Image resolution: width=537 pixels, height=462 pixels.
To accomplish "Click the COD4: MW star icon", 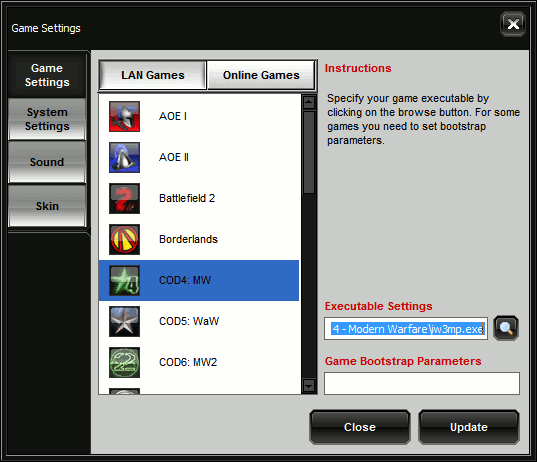I will (x=124, y=280).
